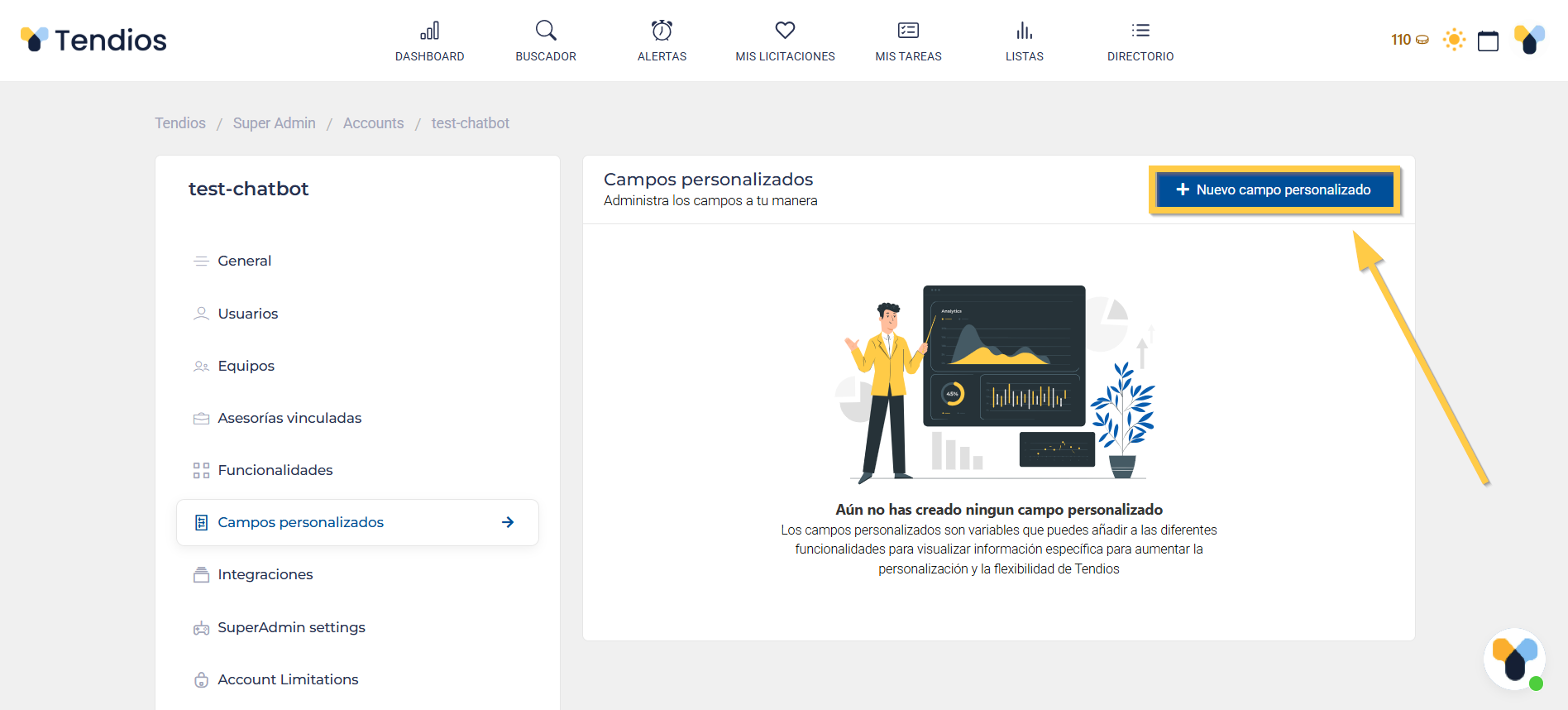The image size is (1568, 710).
Task: Open Funcionalidades in the sidebar
Action: (275, 470)
